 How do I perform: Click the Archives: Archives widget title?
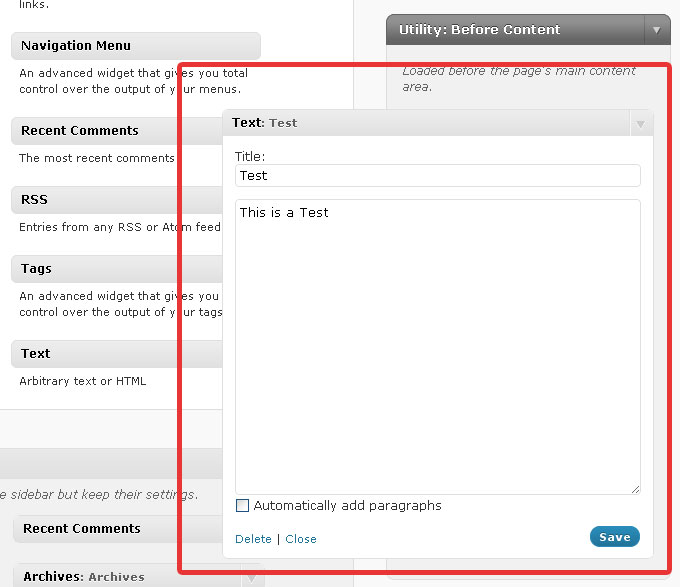tap(84, 577)
